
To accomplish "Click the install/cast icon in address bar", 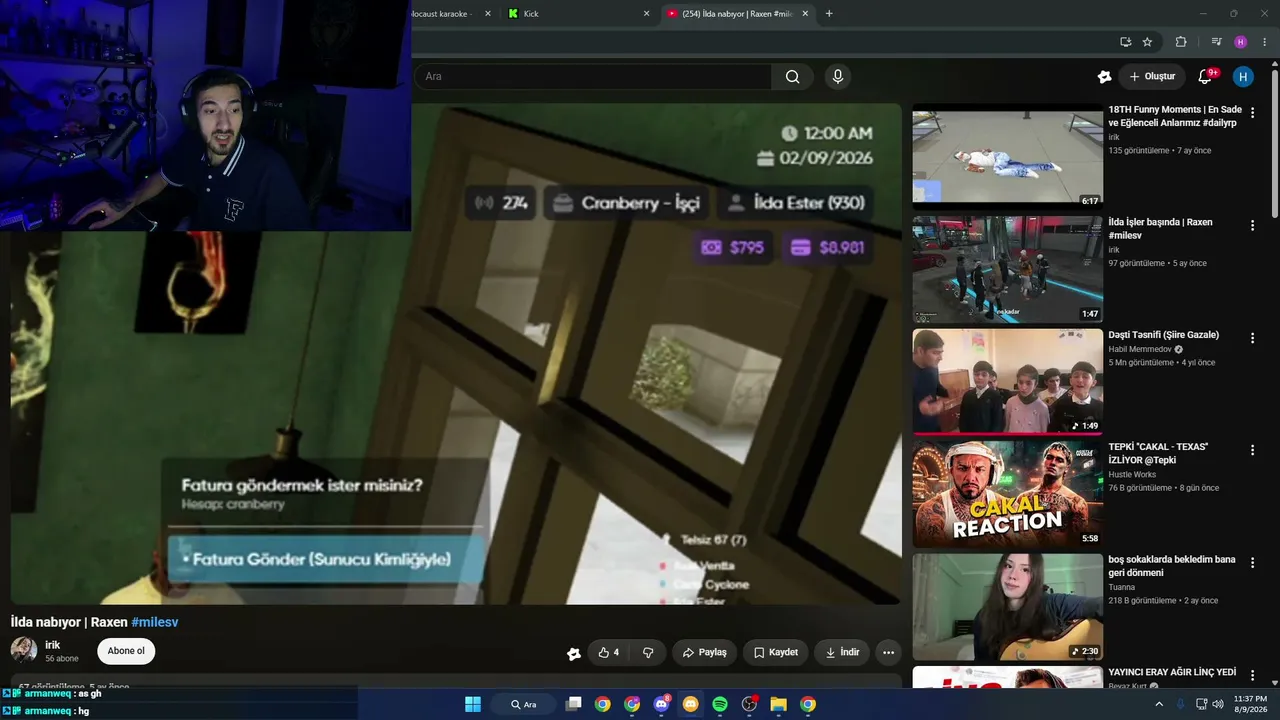I will pyautogui.click(x=1125, y=42).
